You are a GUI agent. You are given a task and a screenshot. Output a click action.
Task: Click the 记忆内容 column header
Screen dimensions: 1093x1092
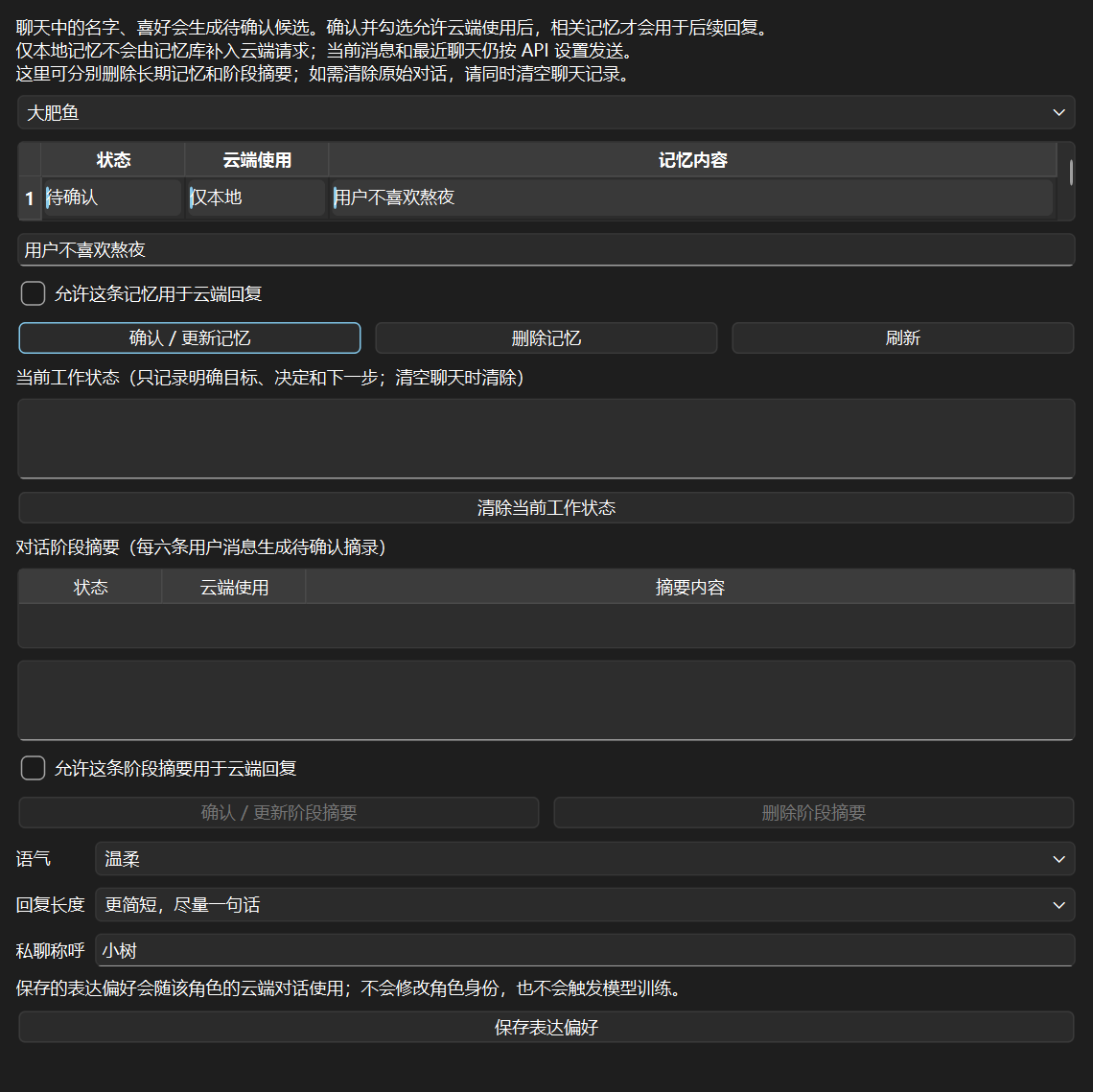coord(693,159)
